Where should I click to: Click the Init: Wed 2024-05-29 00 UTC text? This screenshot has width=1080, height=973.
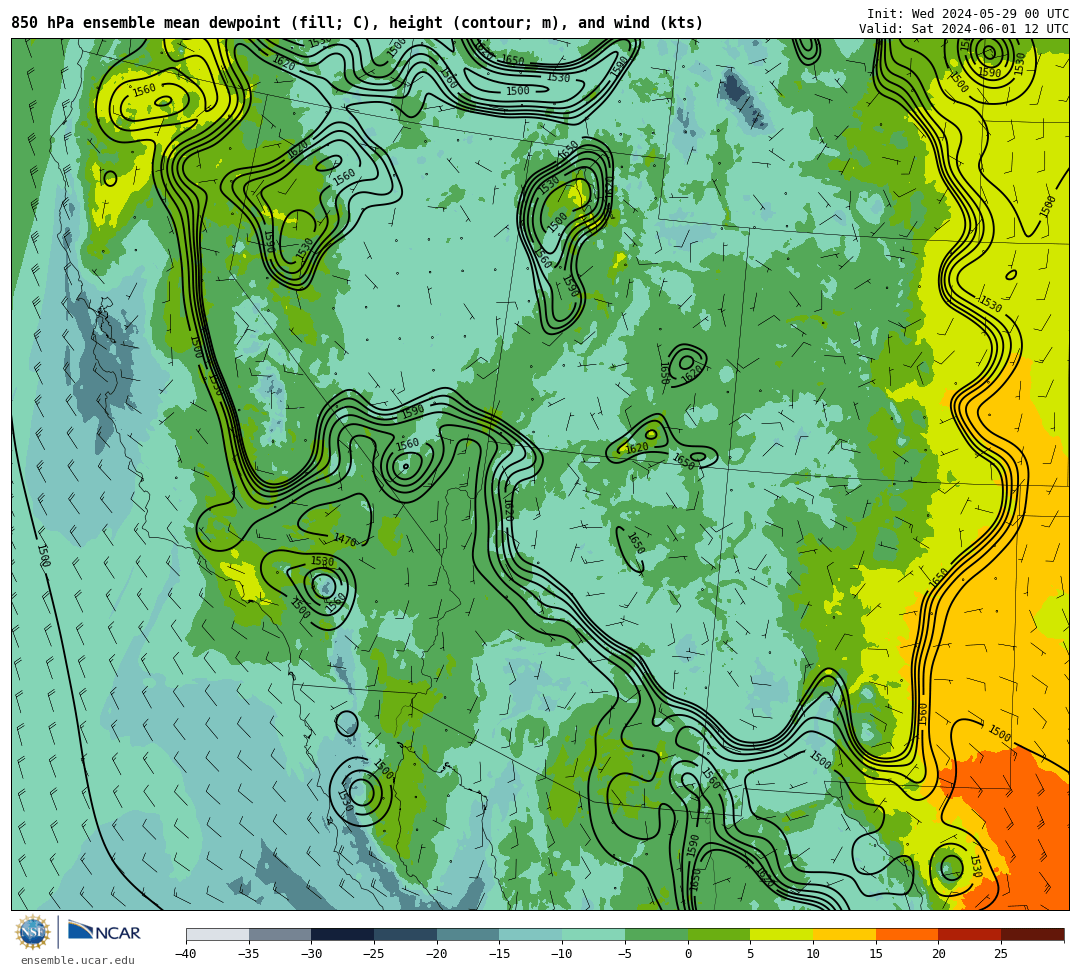point(968,14)
